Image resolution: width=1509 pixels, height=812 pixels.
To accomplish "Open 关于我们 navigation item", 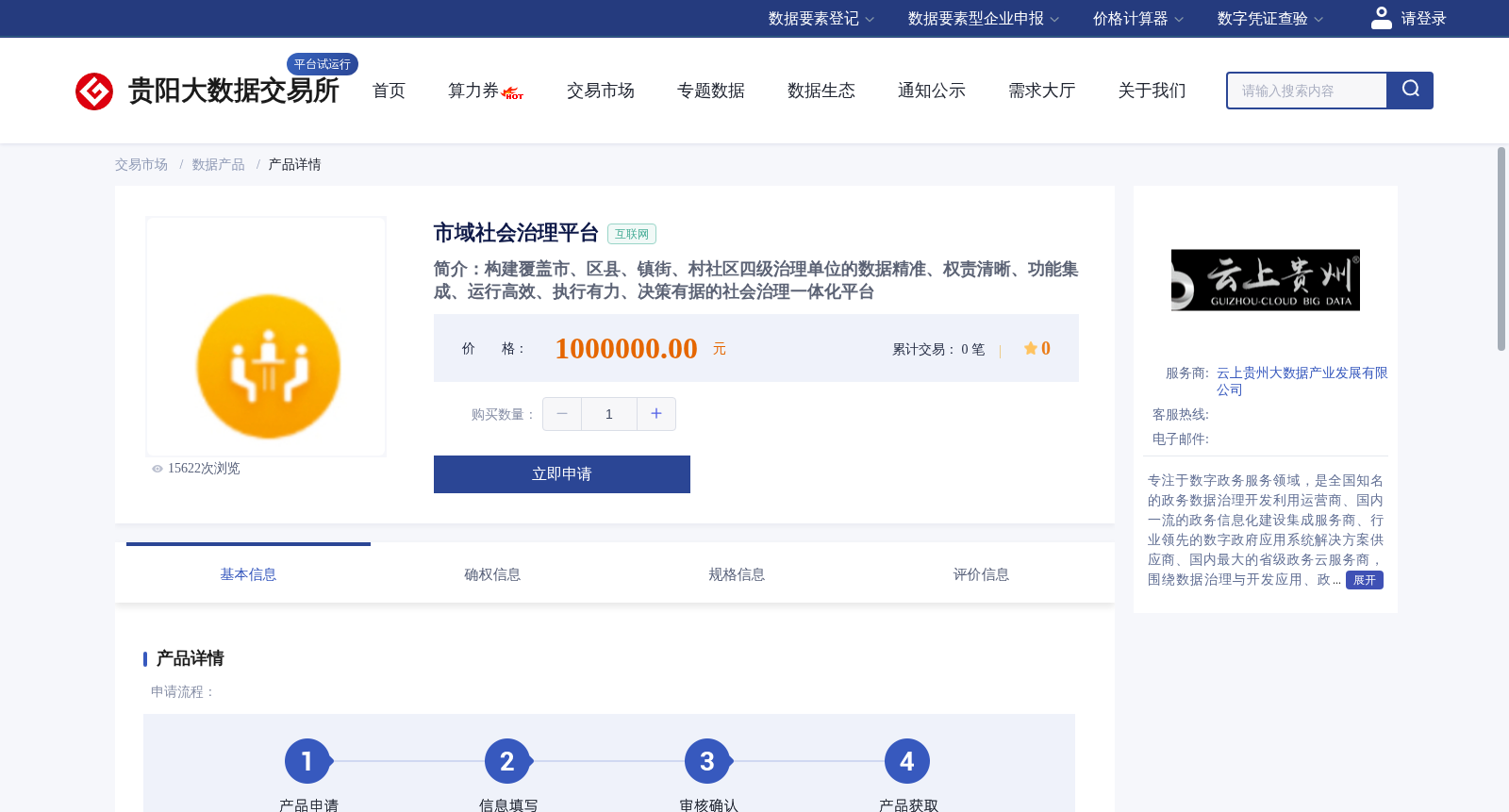I will pyautogui.click(x=1152, y=91).
